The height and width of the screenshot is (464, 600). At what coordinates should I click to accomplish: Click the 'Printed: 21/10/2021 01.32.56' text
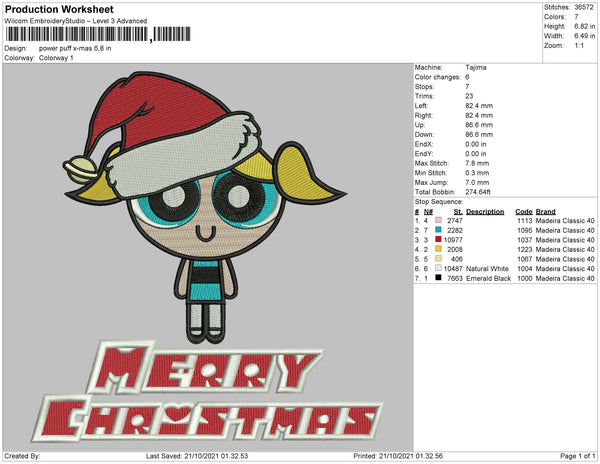coord(398,456)
